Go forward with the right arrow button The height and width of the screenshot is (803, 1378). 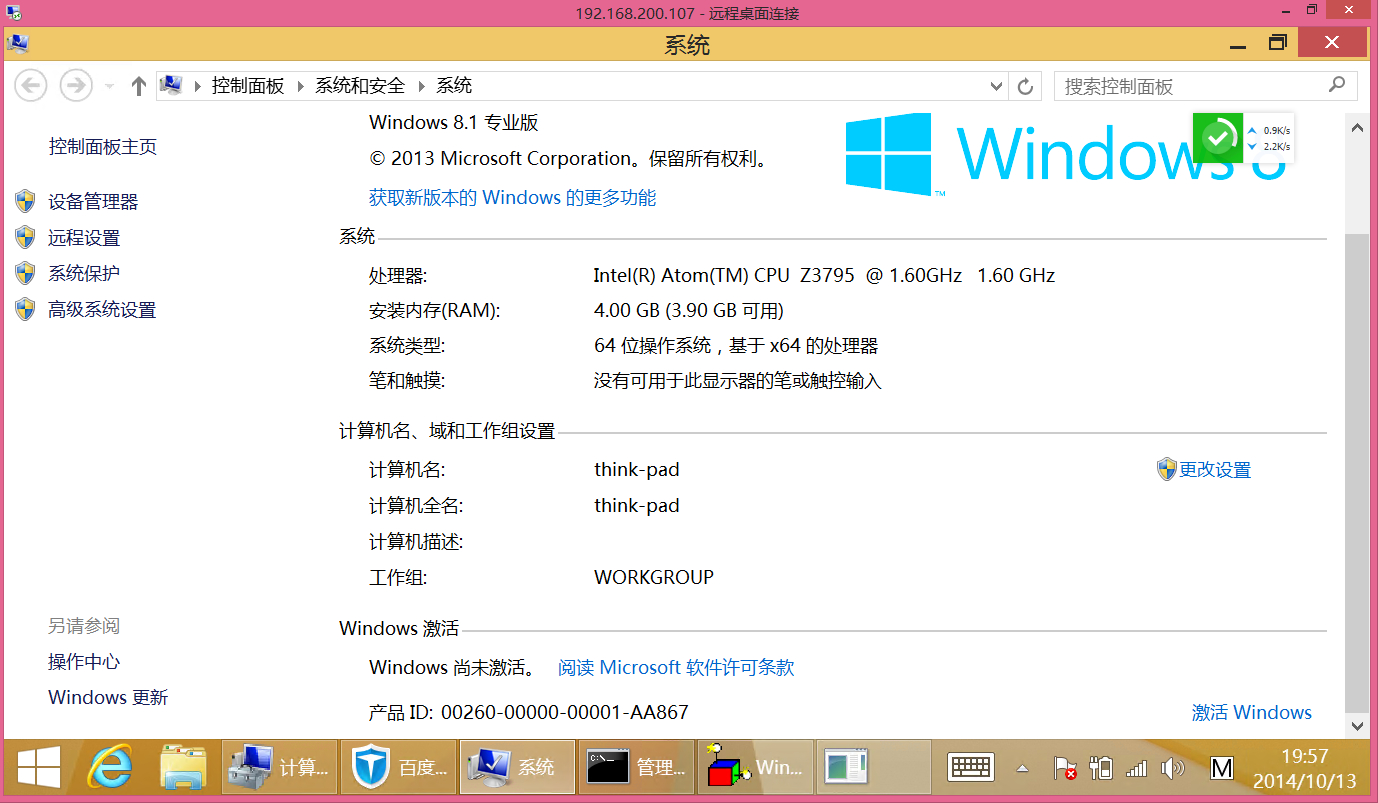click(76, 86)
